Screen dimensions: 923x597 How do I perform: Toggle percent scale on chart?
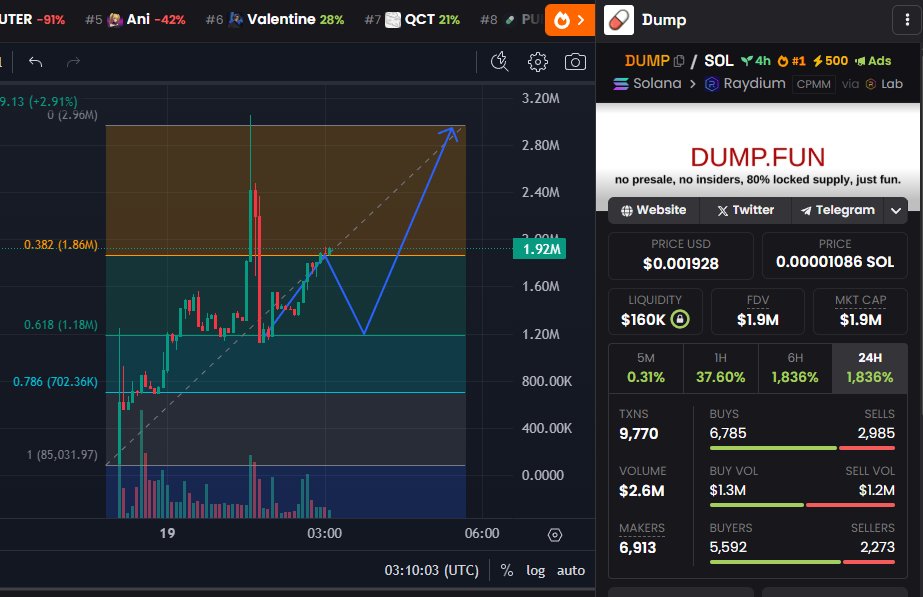(507, 571)
